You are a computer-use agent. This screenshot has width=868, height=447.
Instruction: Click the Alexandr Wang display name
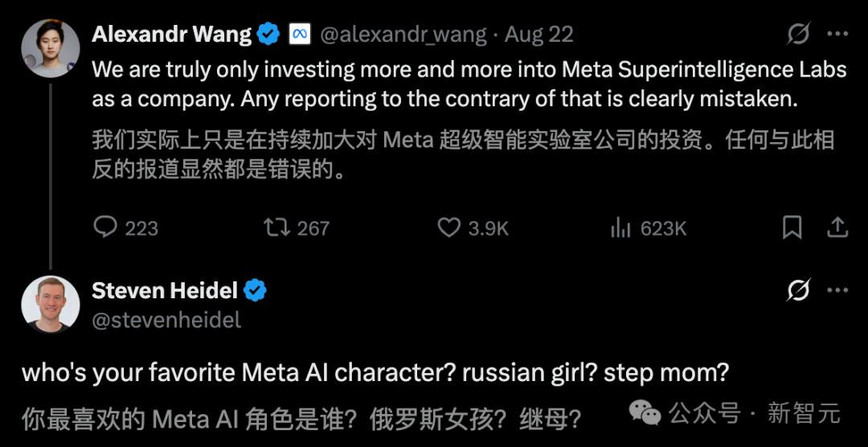[x=172, y=34]
